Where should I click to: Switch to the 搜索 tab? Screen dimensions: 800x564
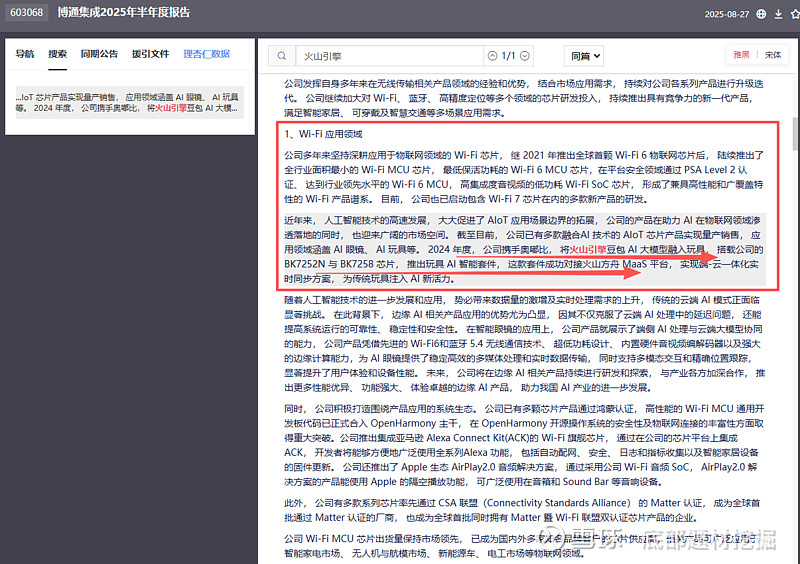58,54
